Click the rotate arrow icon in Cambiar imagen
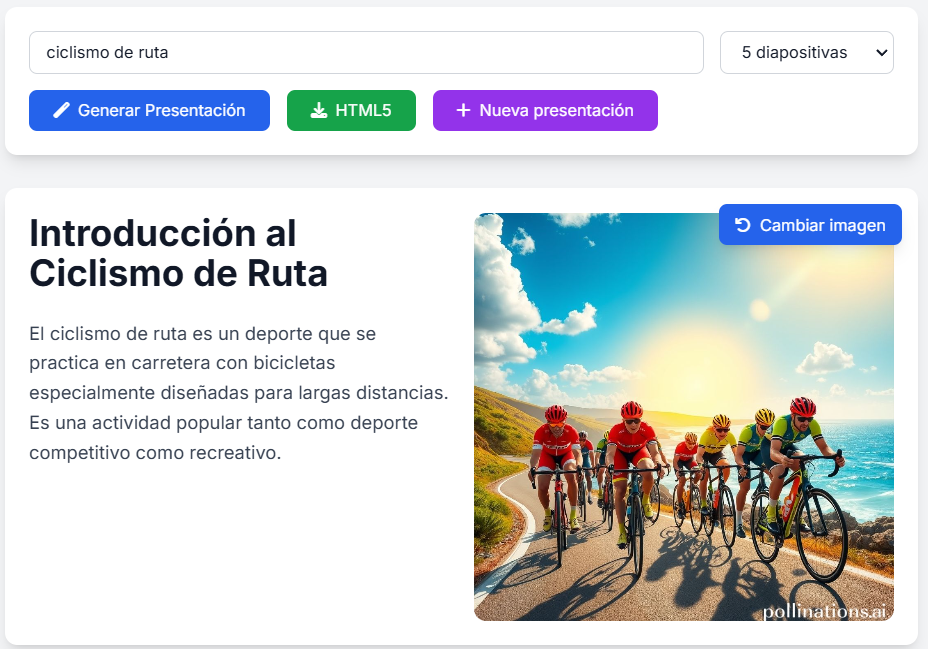This screenshot has width=928, height=649. click(742, 225)
